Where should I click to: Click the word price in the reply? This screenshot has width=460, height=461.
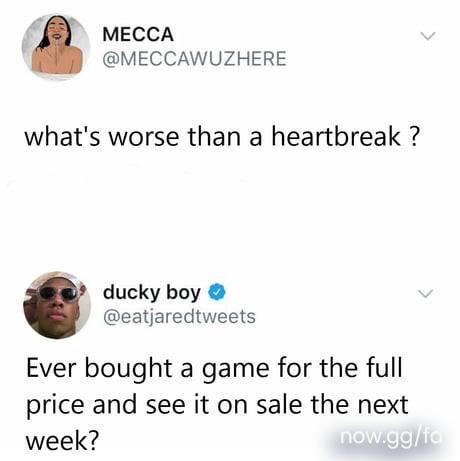[55, 406]
